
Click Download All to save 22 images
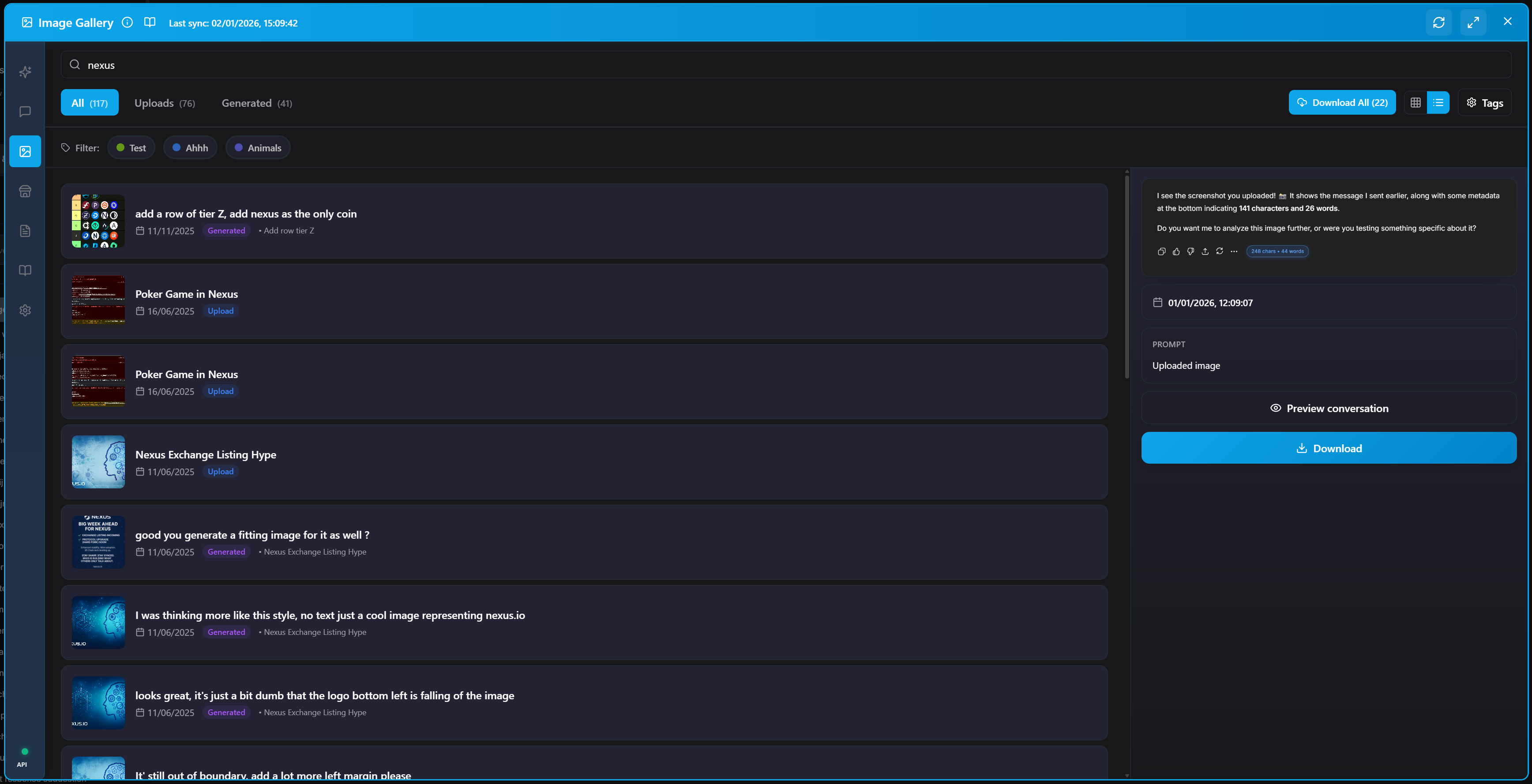click(x=1342, y=102)
